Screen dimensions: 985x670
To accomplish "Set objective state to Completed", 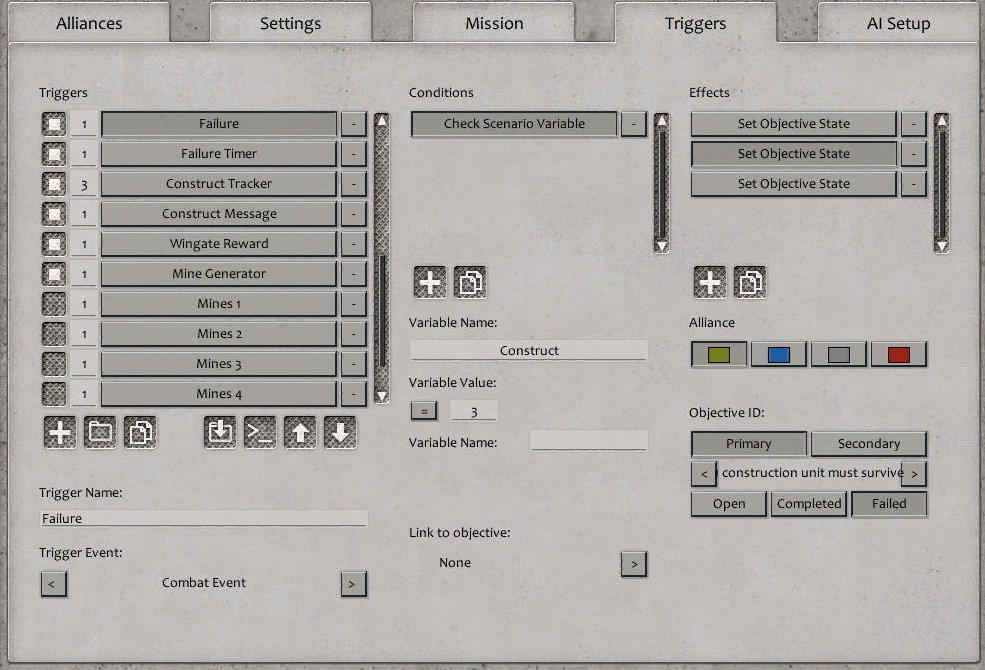I will (809, 504).
